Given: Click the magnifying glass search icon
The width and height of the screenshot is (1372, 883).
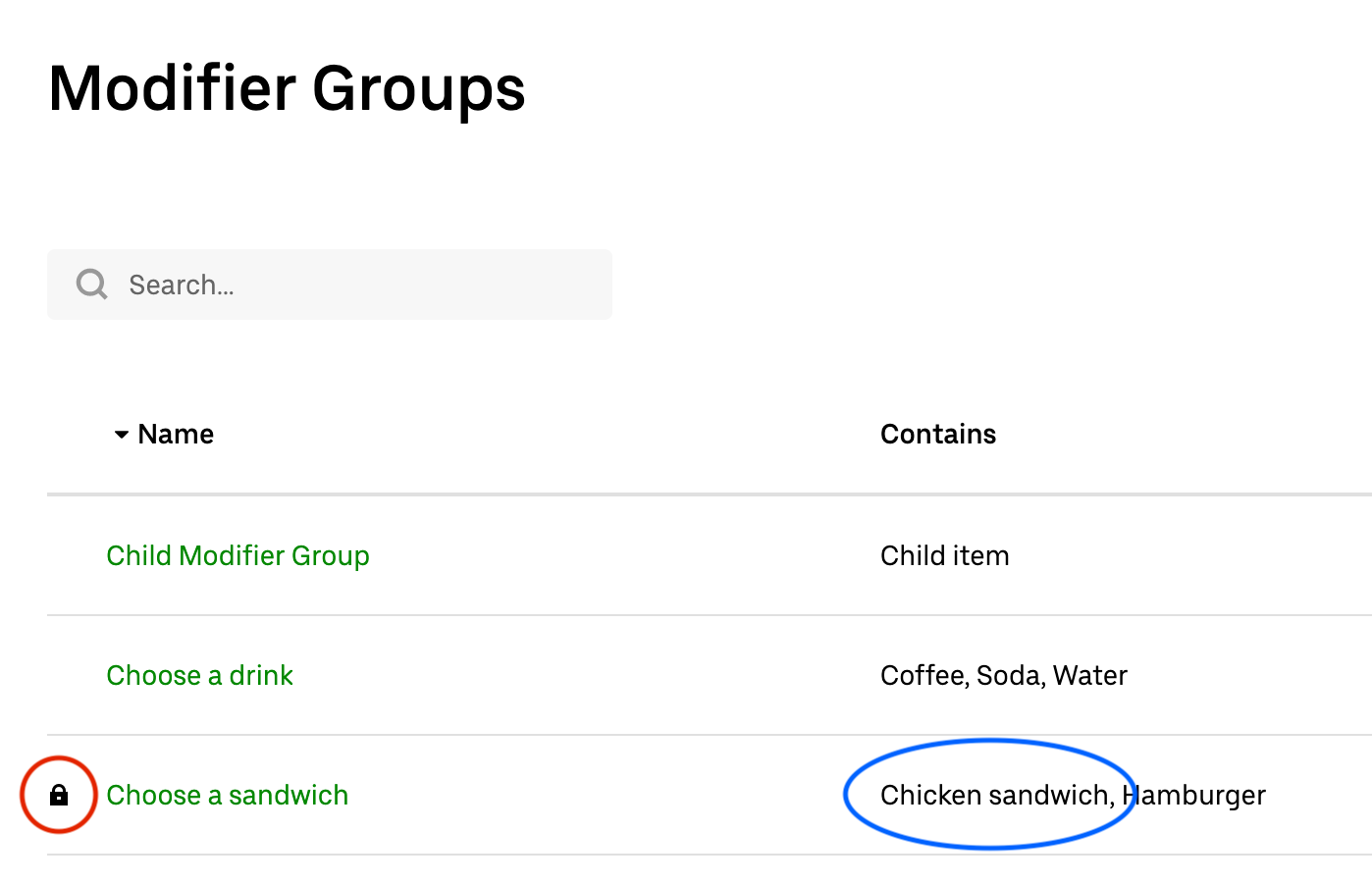Looking at the screenshot, I should click(x=92, y=285).
